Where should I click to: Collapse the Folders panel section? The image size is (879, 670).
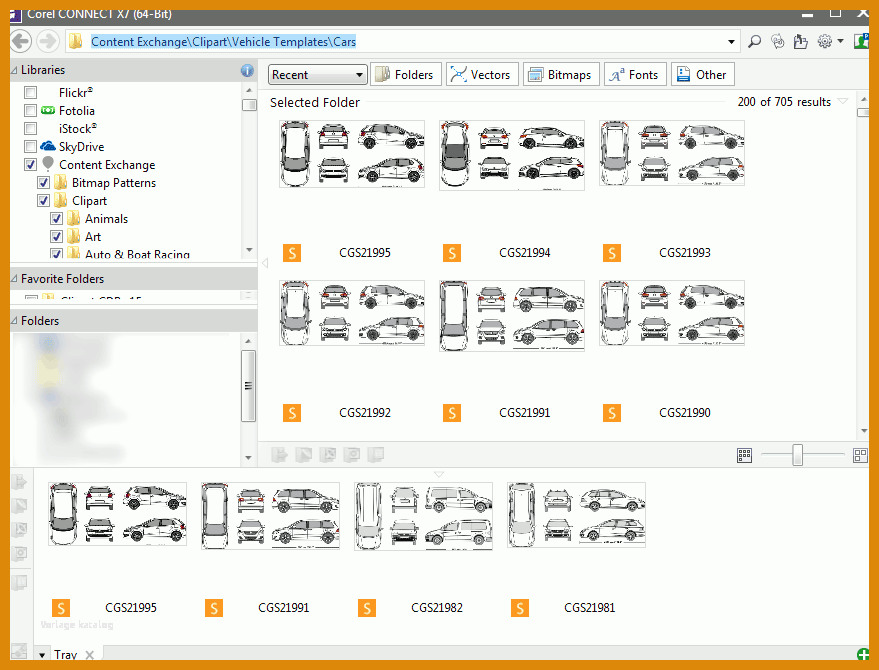14,321
